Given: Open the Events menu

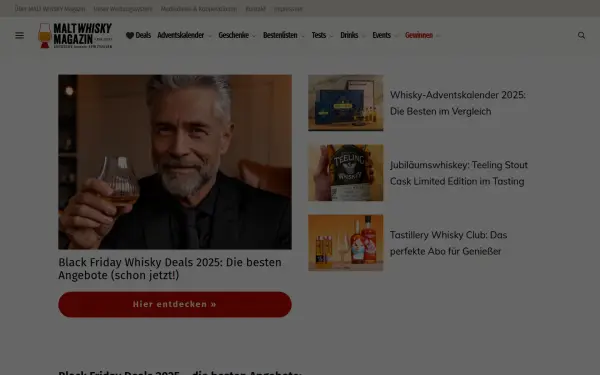Looking at the screenshot, I should [382, 35].
